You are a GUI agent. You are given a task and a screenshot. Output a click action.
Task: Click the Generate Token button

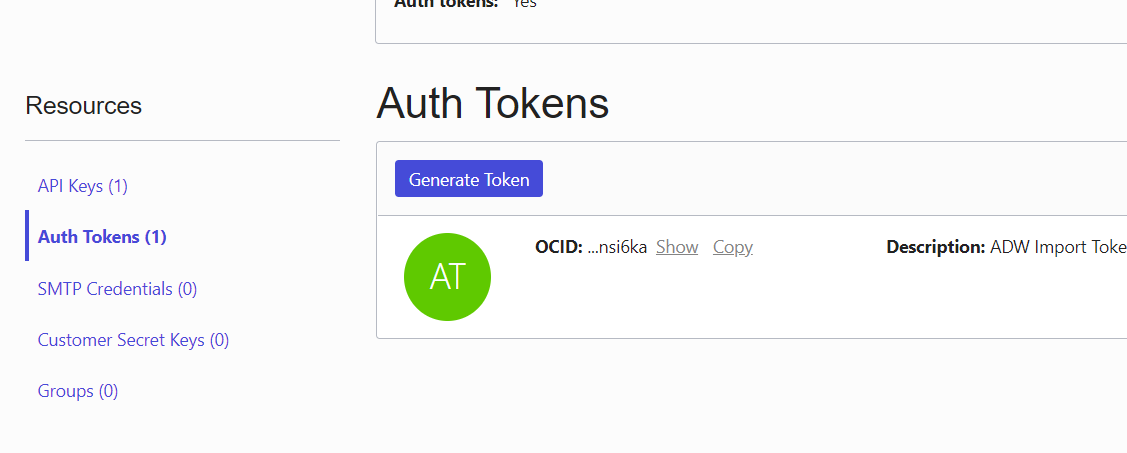469,179
